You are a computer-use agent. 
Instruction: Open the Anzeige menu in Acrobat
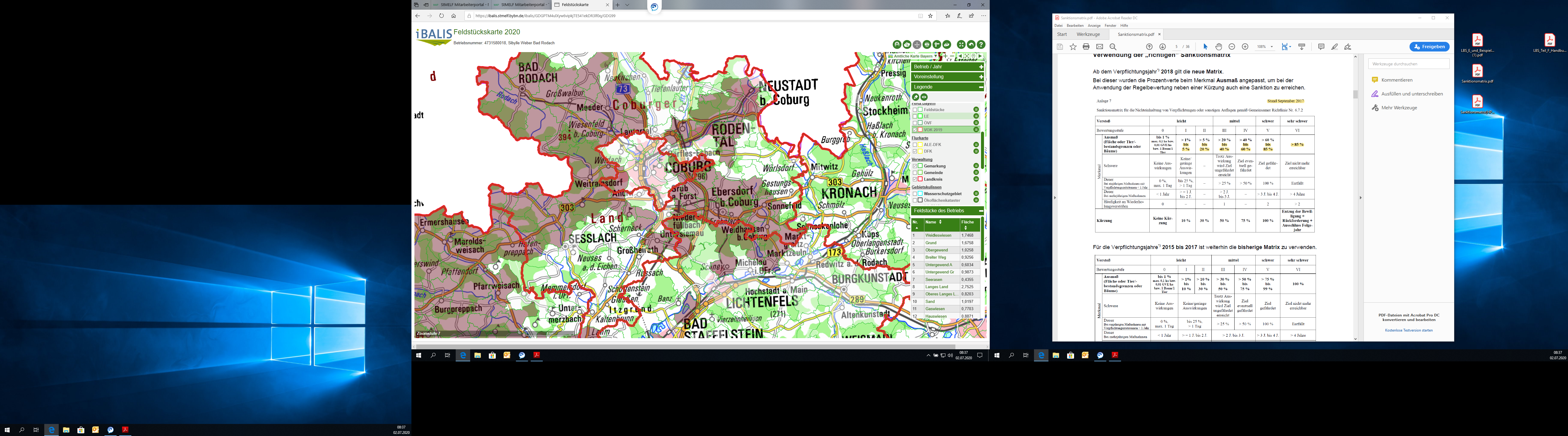point(1094,26)
